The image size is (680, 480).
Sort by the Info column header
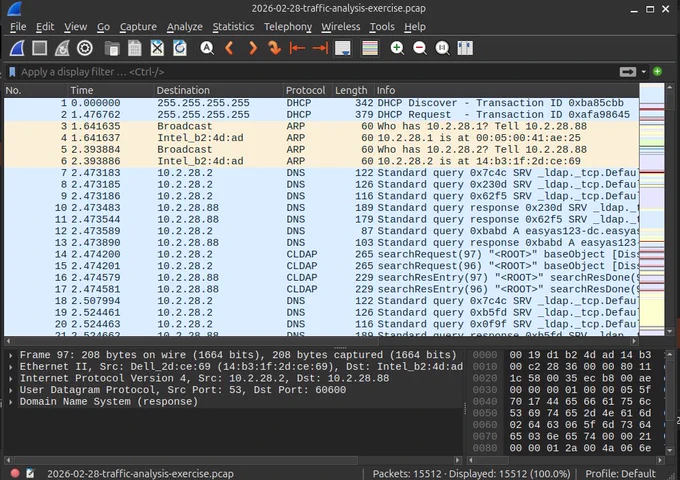point(506,90)
